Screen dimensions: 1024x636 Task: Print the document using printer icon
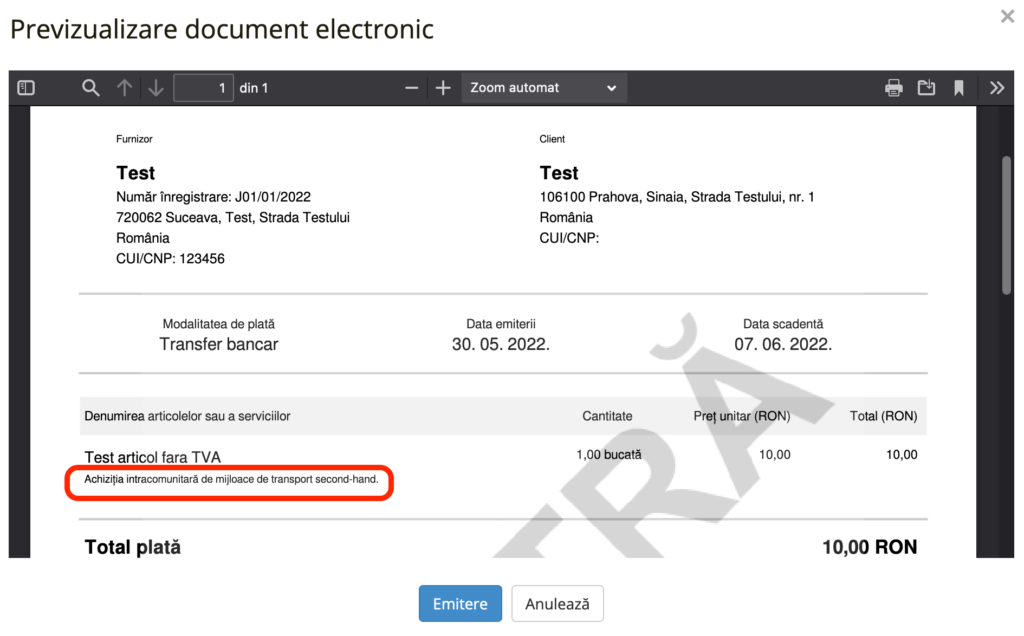894,88
